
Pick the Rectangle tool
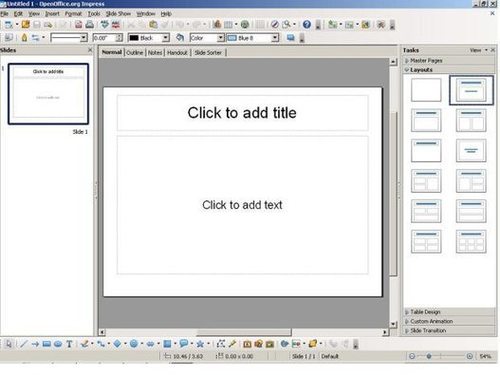tap(46, 344)
